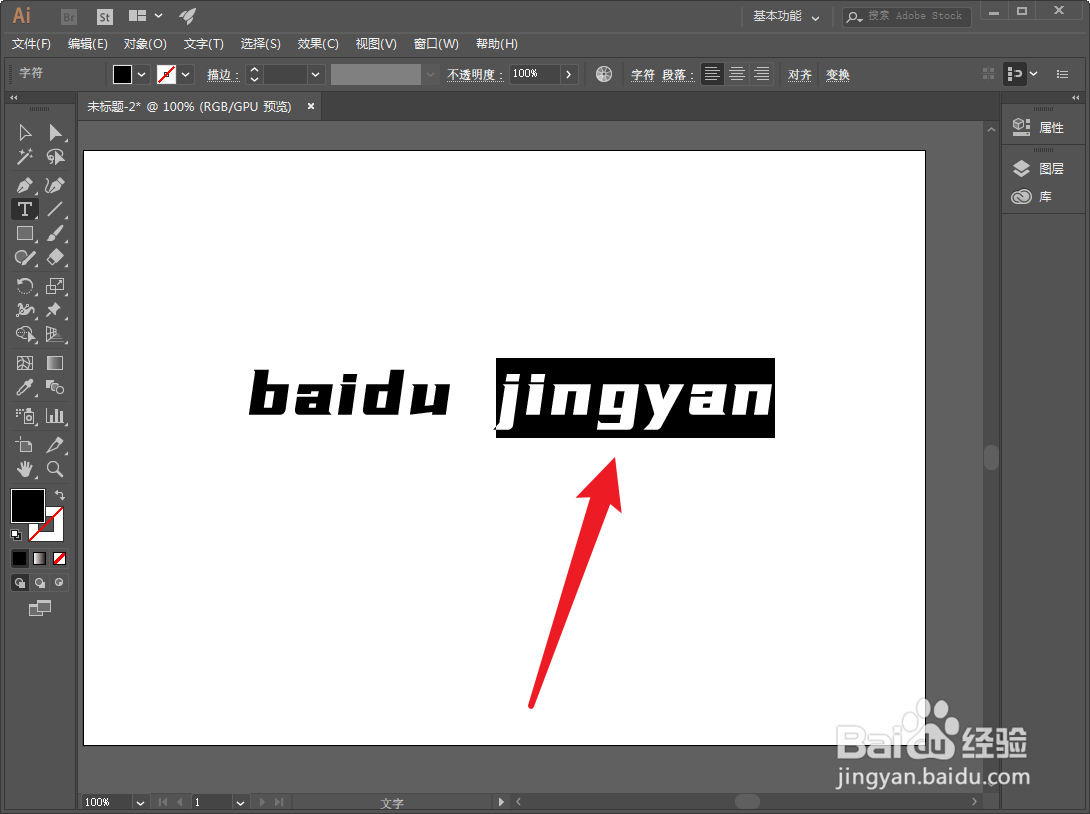Select the Mesh tool
The image size is (1090, 814).
tap(25, 363)
